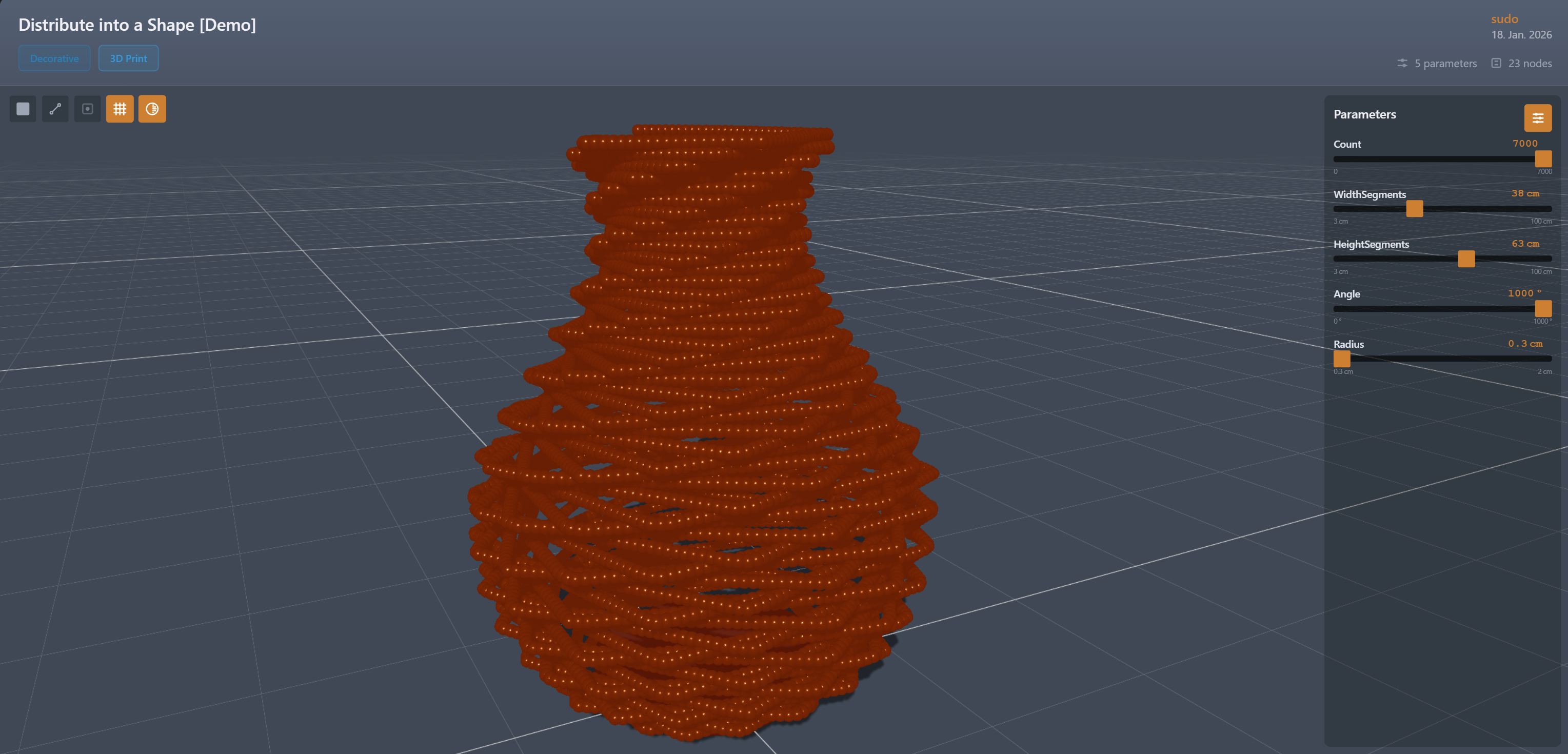Click the date '18. Jan. 2026'
Screen dimensions: 1568x754
(x=1521, y=35)
